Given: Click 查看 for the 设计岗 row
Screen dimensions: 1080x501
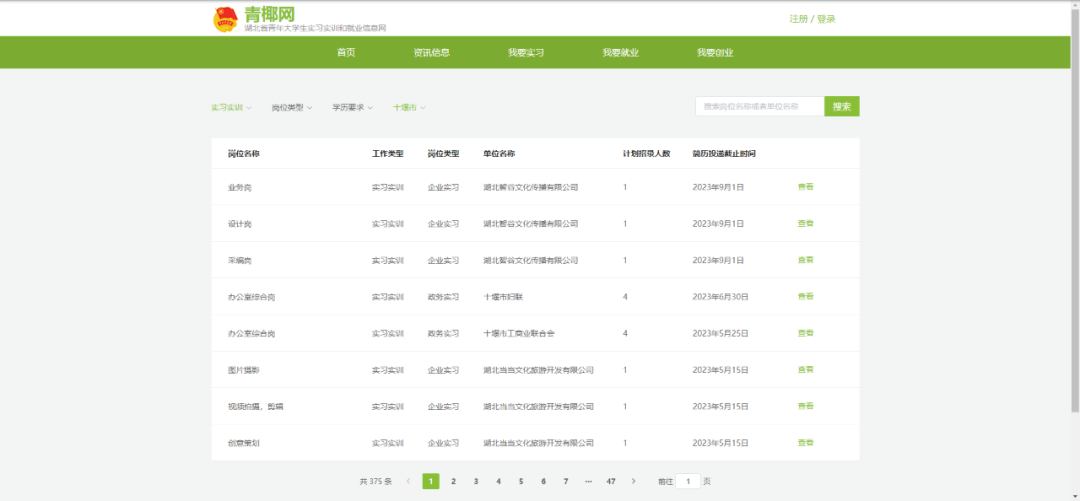Looking at the screenshot, I should [805, 223].
